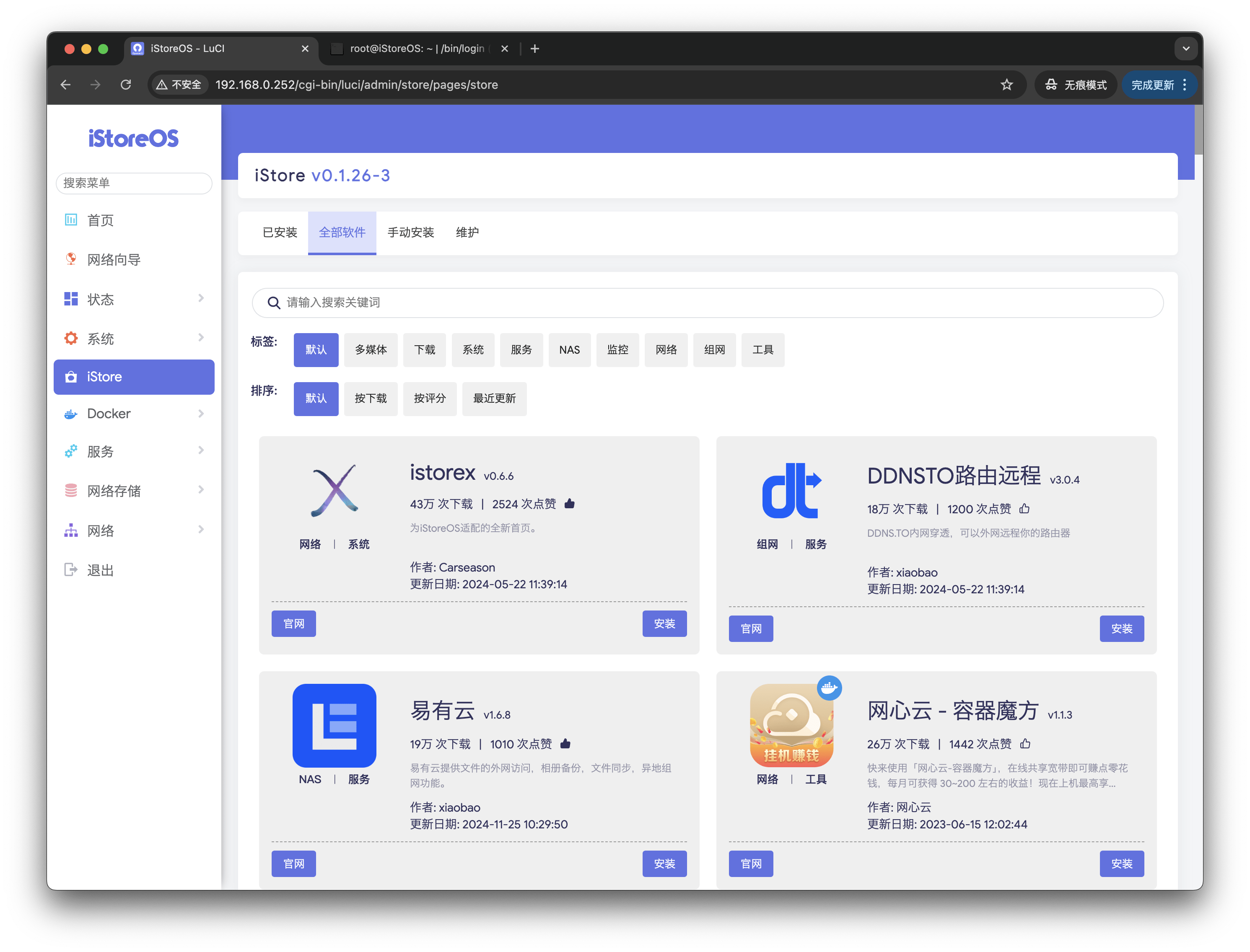Expand the Docker sidebar menu
Viewport: 1250px width, 952px height.
pyautogui.click(x=201, y=414)
